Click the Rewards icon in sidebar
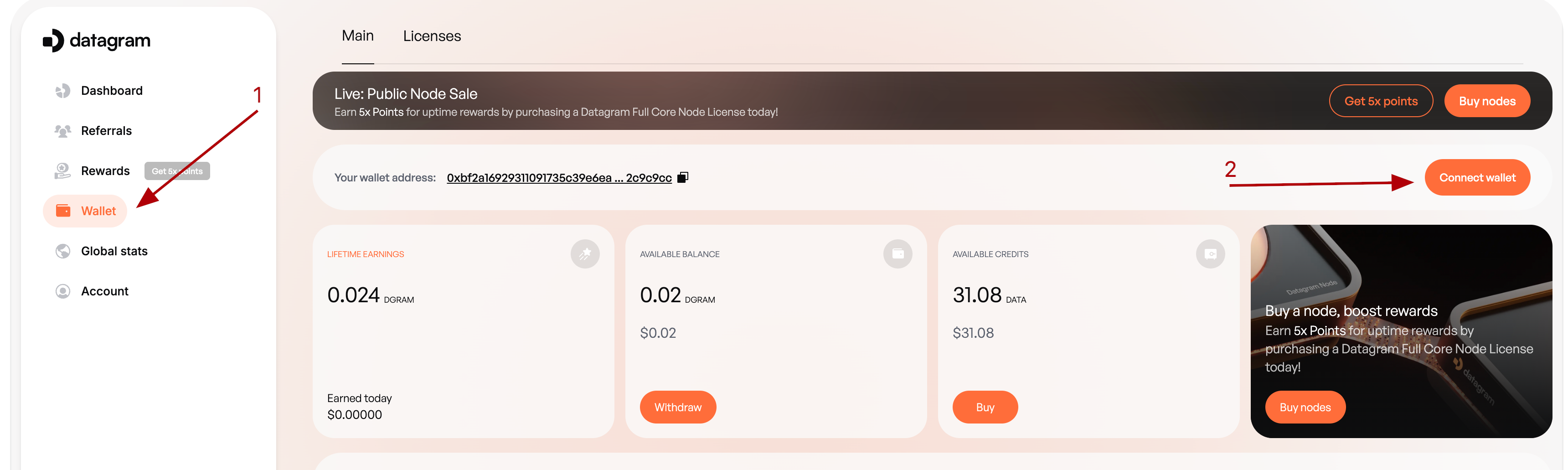1568x470 pixels. coord(63,171)
